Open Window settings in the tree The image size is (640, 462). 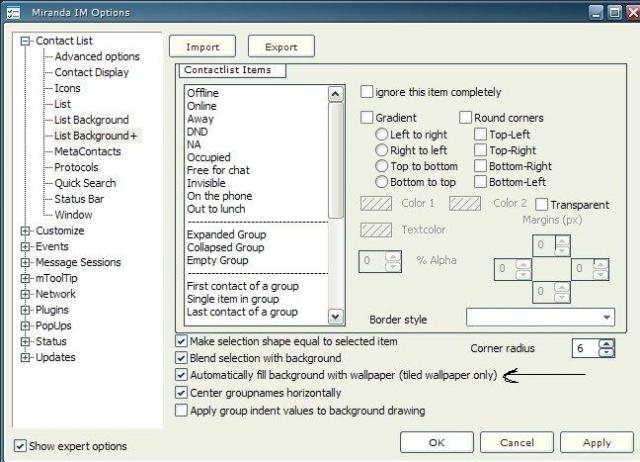pos(73,215)
